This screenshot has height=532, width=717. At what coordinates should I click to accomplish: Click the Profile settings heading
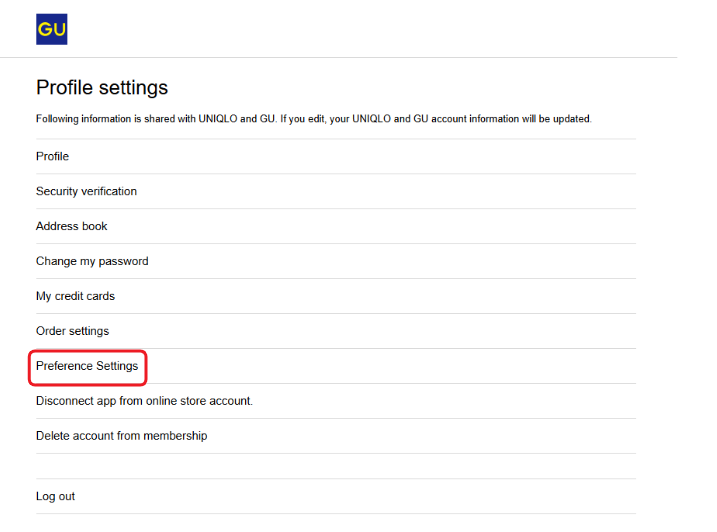[x=102, y=87]
